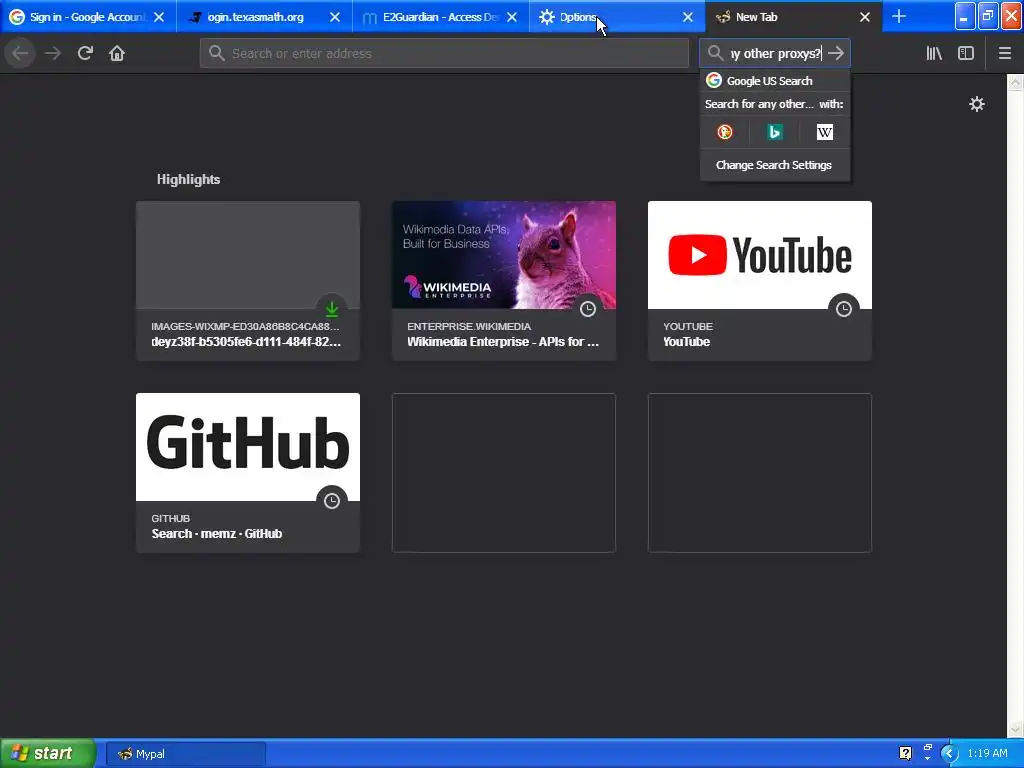The height and width of the screenshot is (768, 1024).
Task: Choose Google US Search suggestion
Action: 775,80
